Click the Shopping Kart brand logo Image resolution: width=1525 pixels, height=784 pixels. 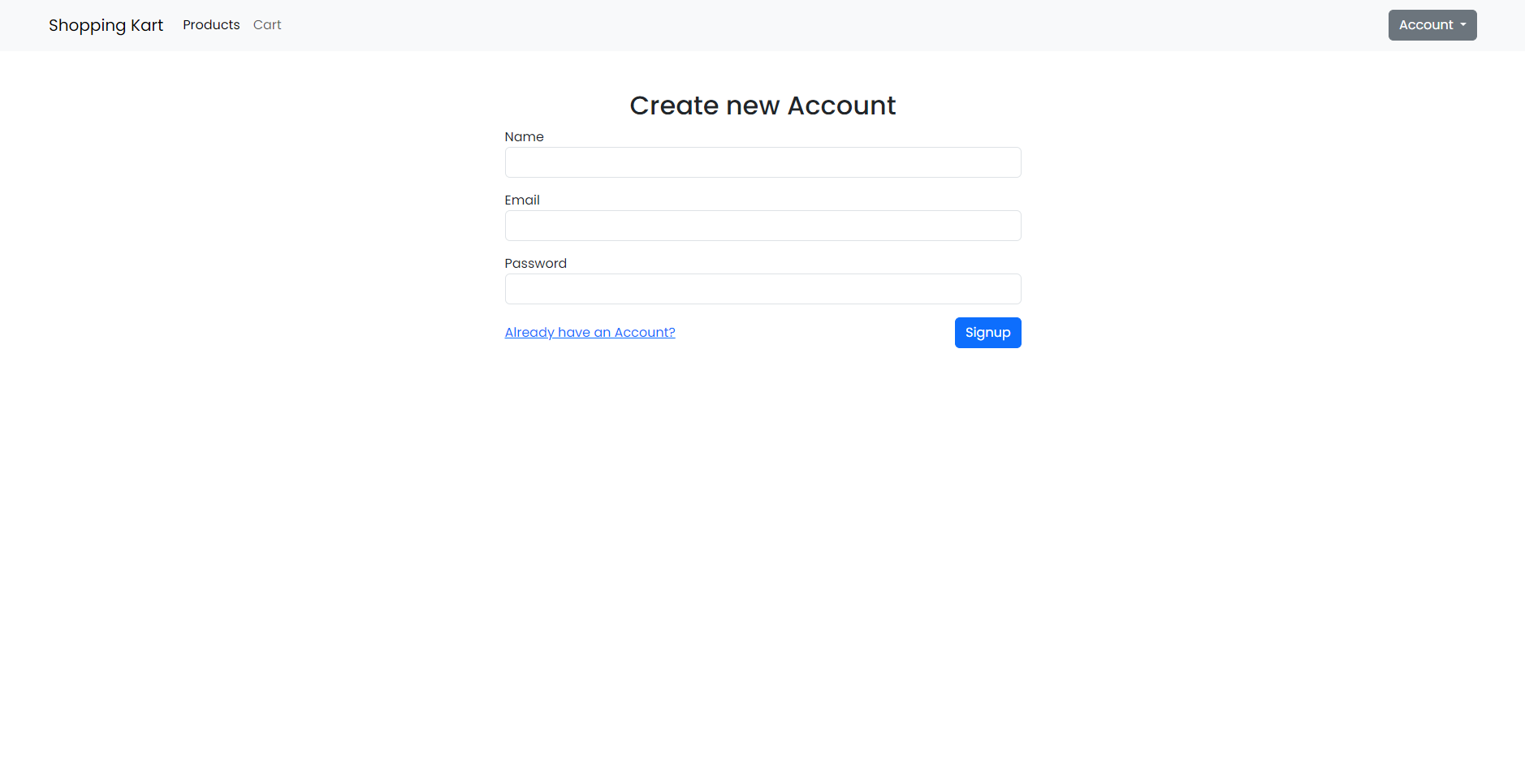(106, 25)
